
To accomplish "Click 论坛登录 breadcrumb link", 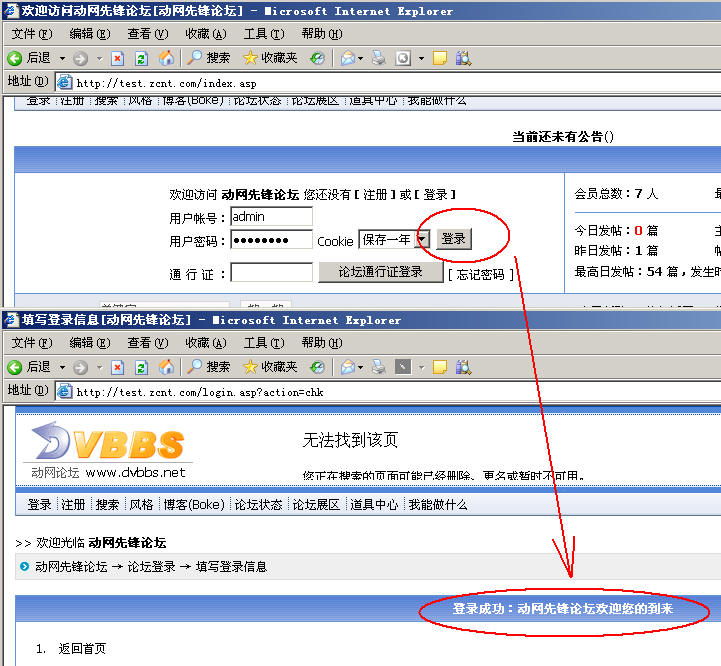I will point(152,566).
